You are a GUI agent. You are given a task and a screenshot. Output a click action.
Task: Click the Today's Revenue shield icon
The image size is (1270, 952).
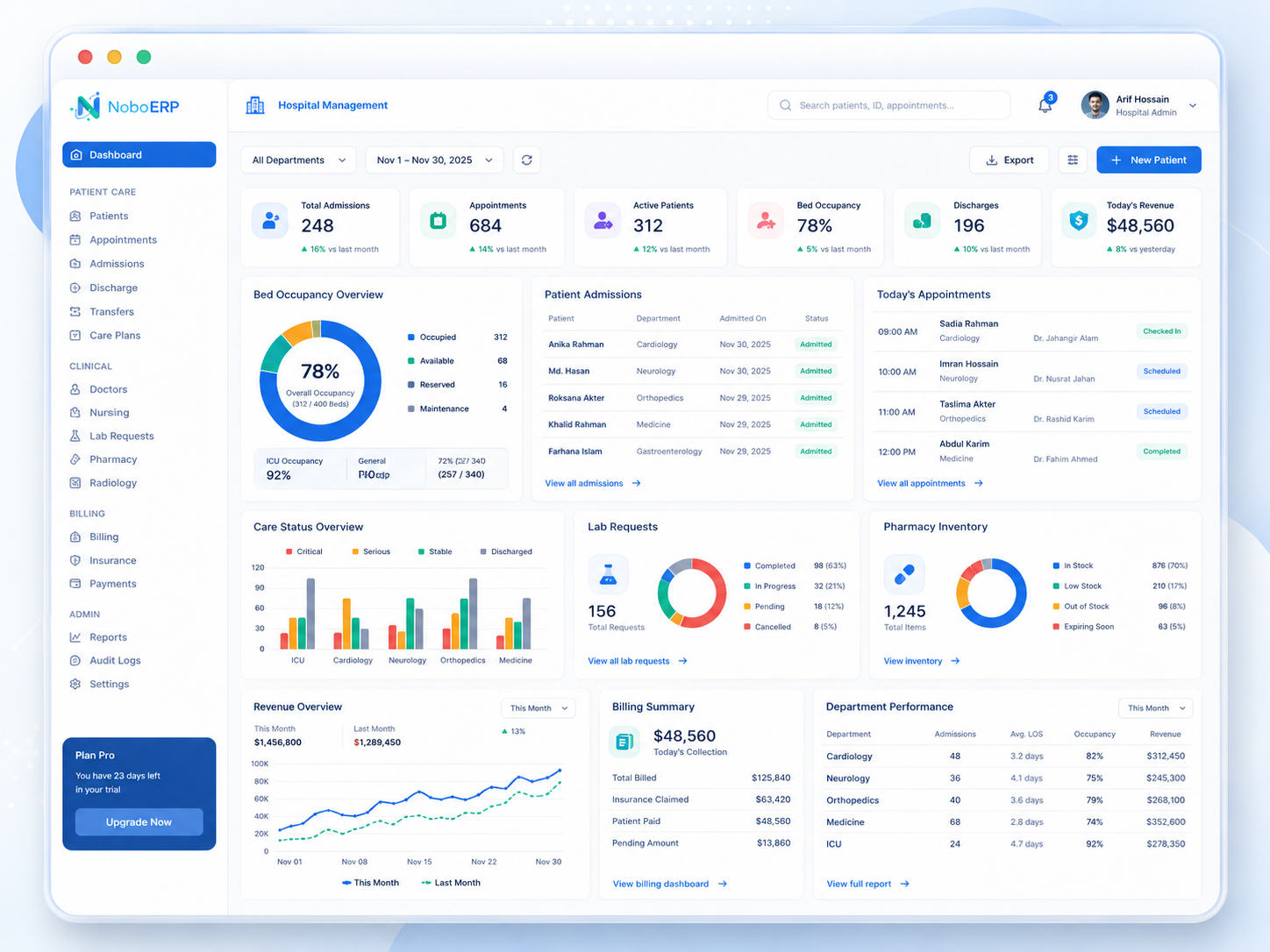click(x=1079, y=221)
